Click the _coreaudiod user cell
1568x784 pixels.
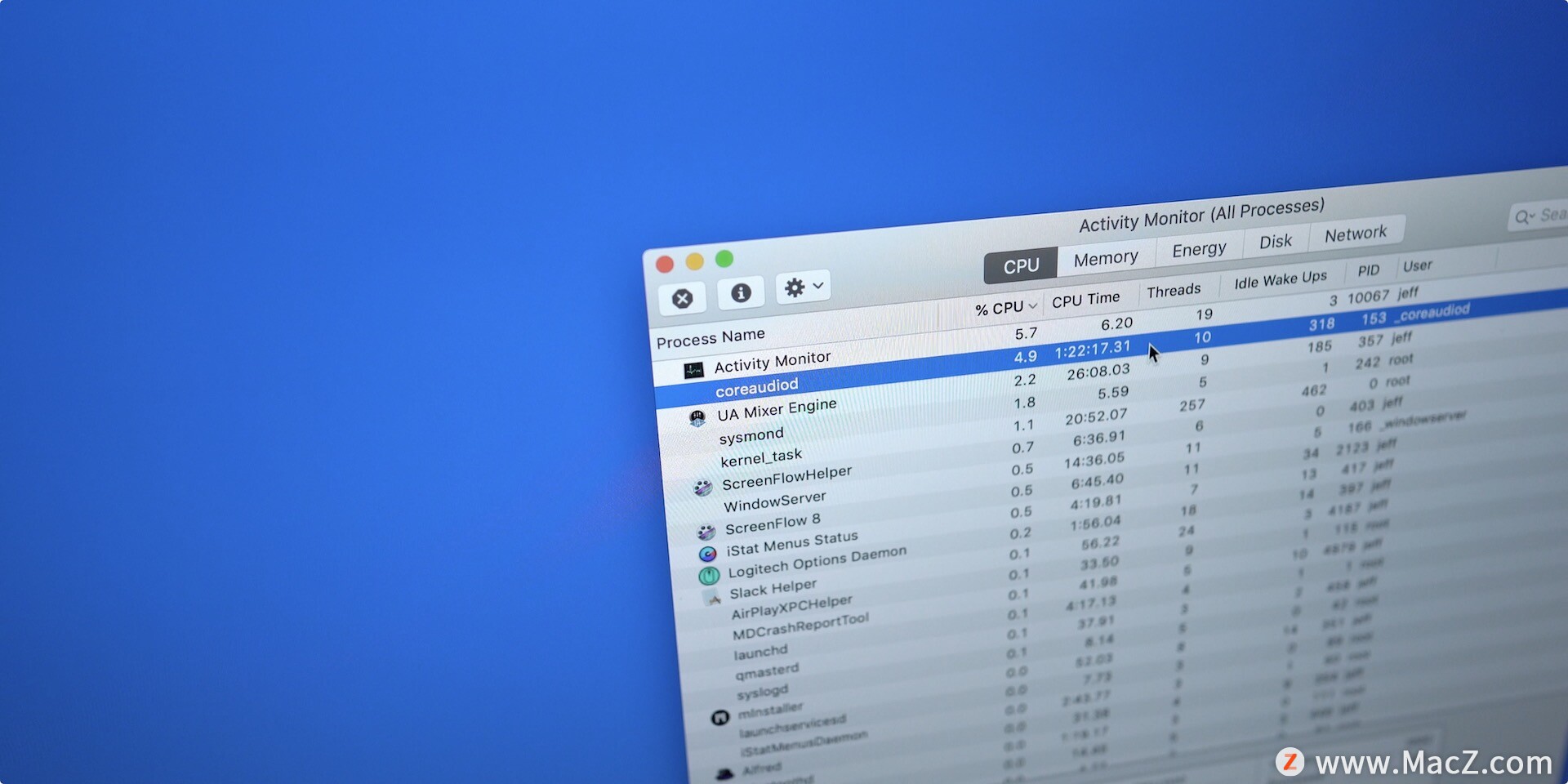click(1432, 311)
